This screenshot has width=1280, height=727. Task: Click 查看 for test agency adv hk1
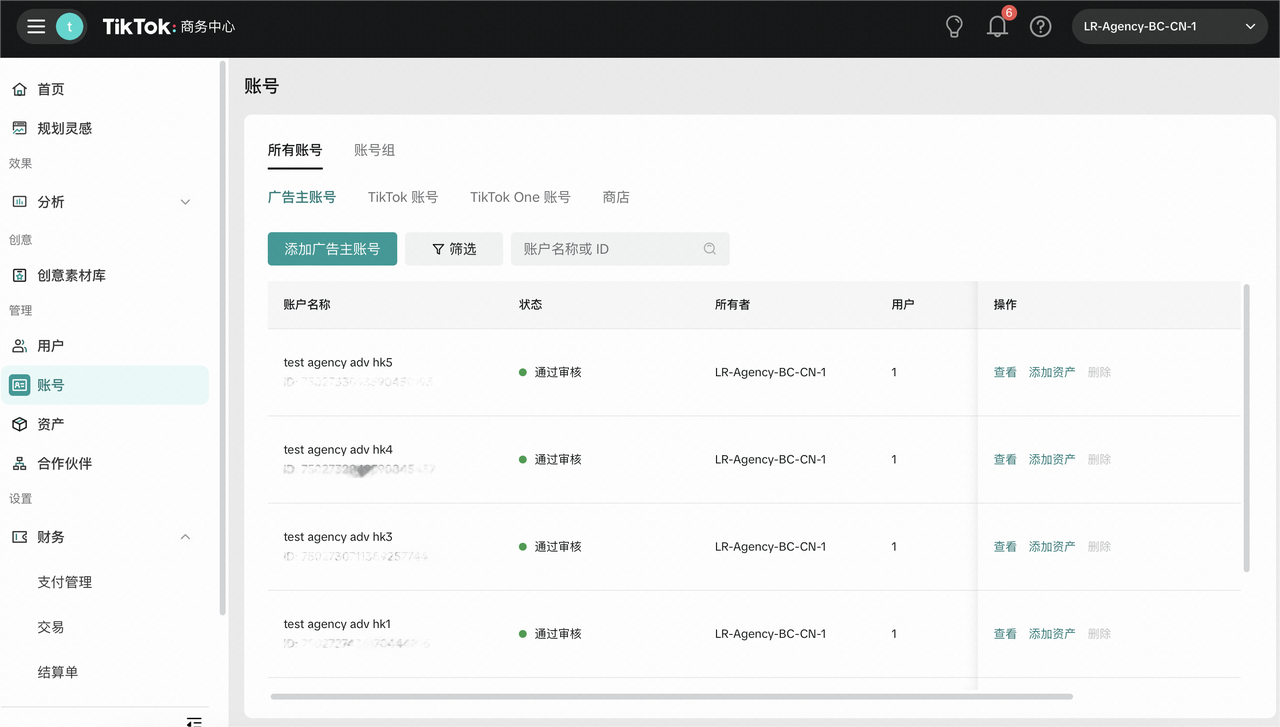click(1005, 633)
